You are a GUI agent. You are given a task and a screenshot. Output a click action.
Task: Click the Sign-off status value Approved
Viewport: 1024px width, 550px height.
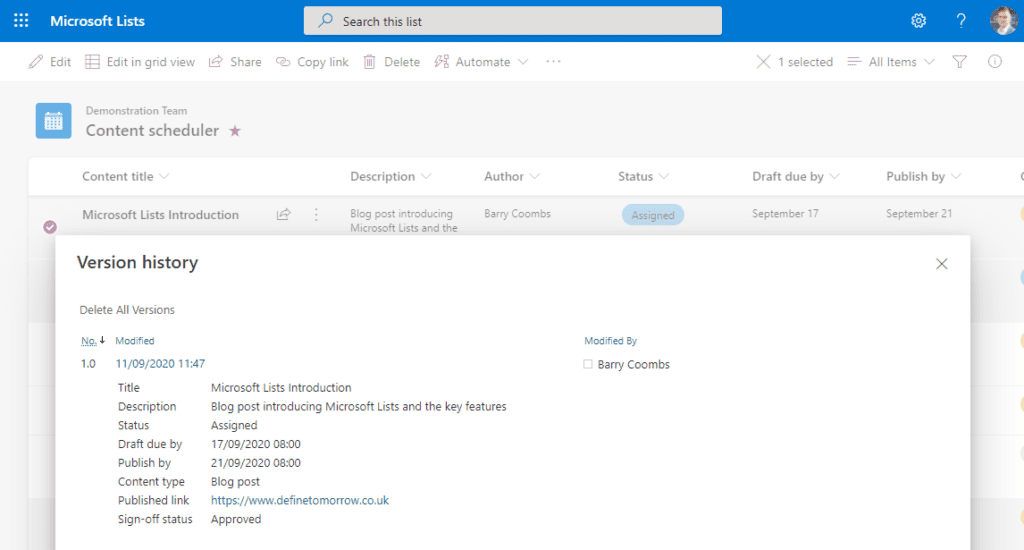(236, 519)
